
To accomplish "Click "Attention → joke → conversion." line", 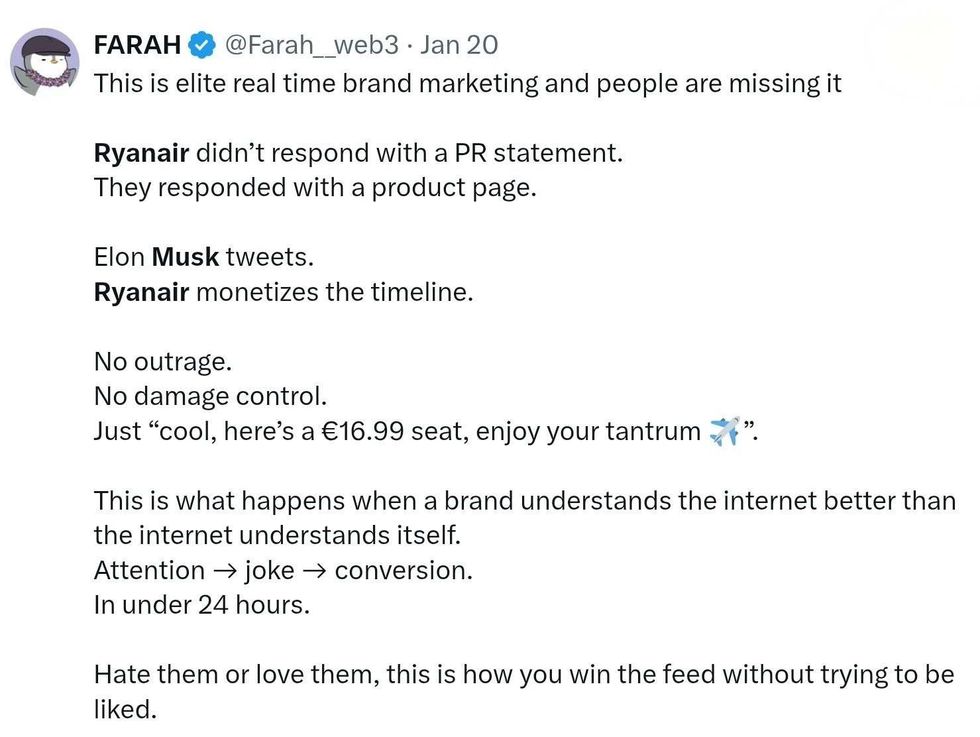I will click(283, 570).
